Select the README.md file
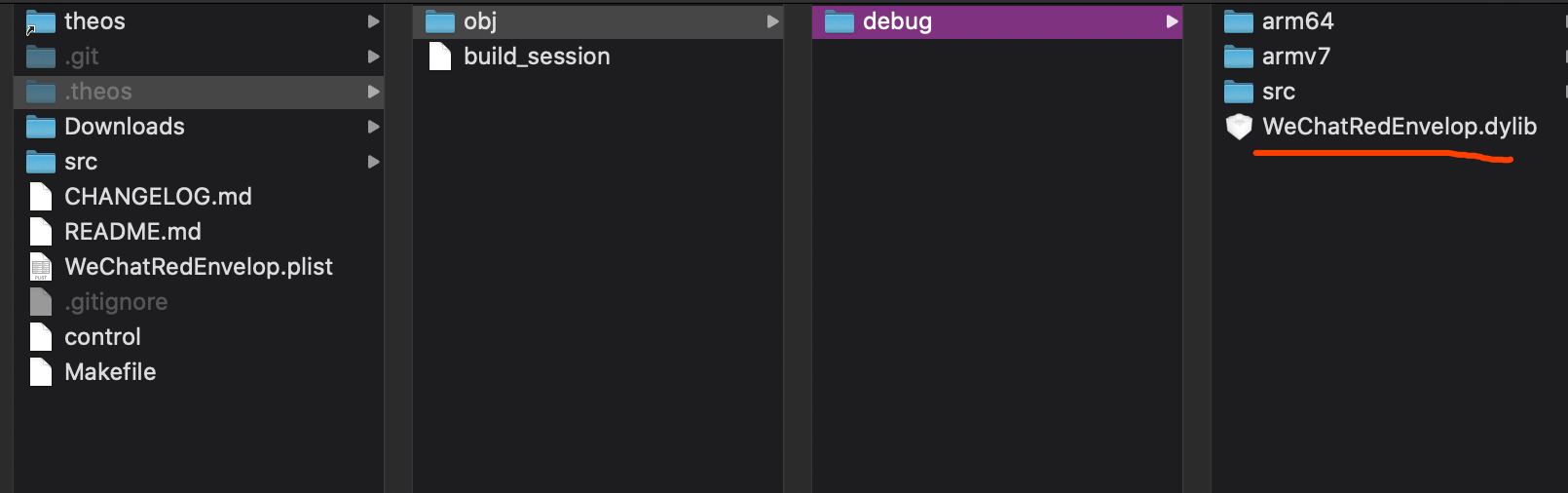The image size is (1568, 493). [x=132, y=232]
